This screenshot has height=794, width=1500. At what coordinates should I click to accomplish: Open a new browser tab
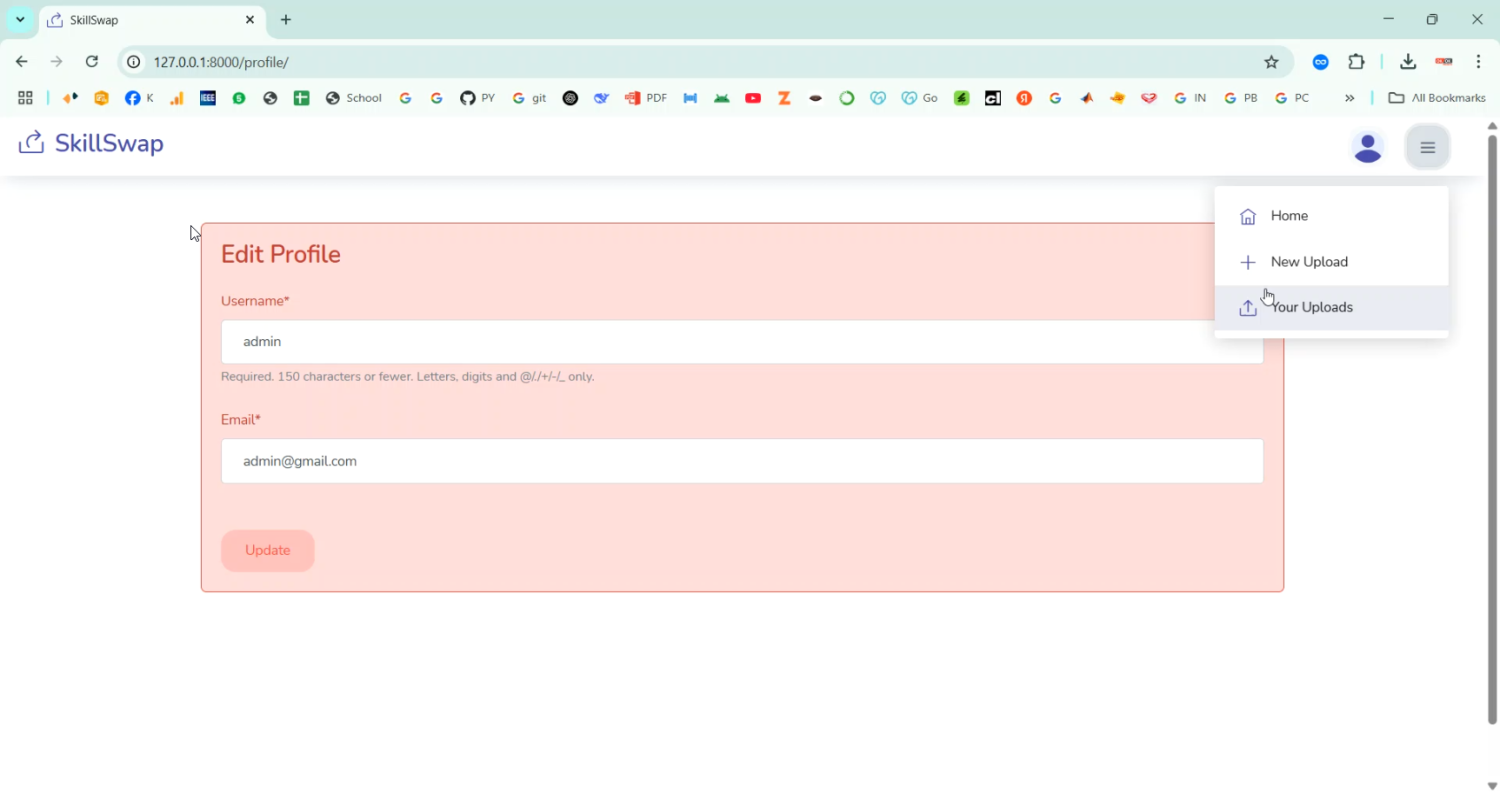click(286, 20)
